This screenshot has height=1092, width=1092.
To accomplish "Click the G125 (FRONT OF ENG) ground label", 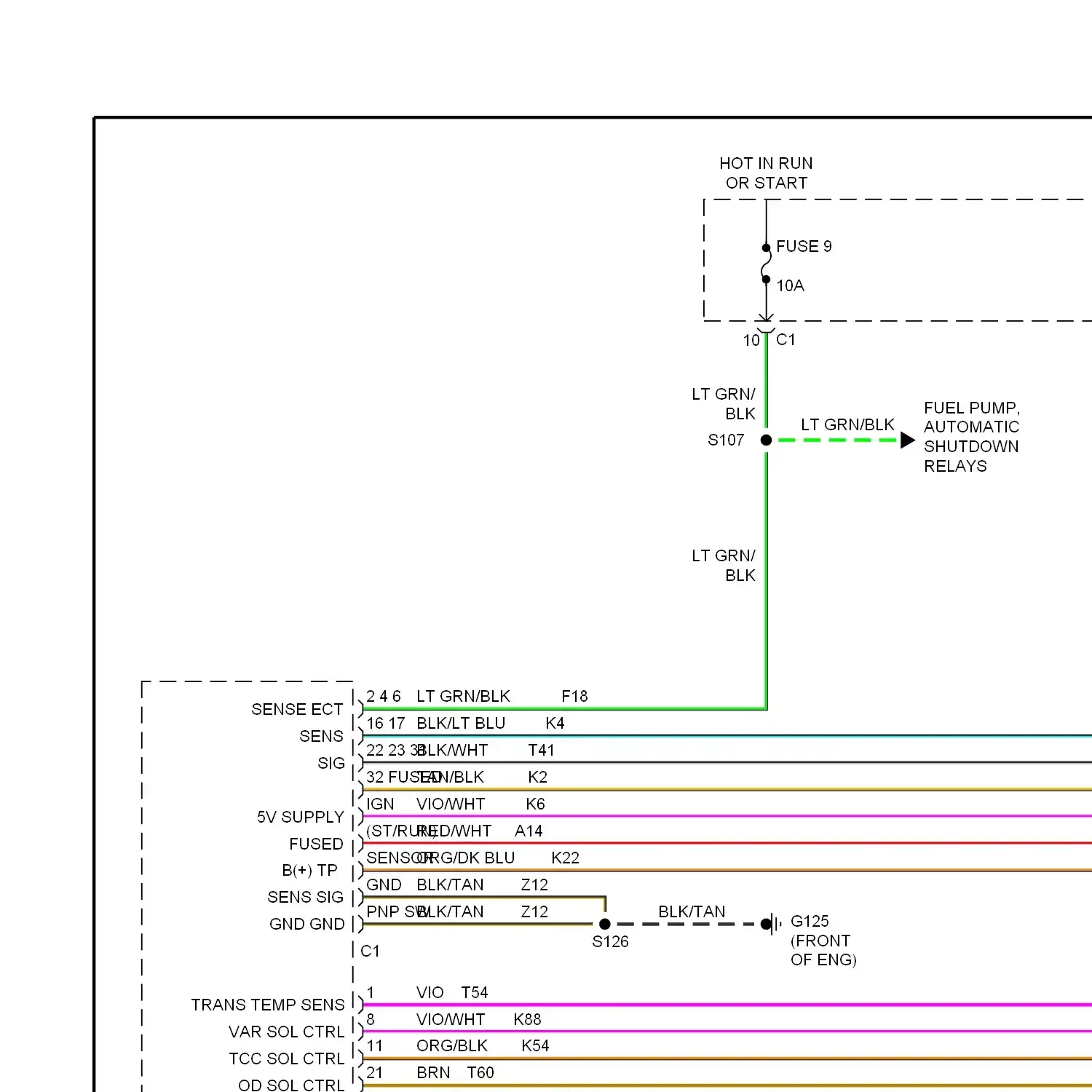I will coord(823,941).
